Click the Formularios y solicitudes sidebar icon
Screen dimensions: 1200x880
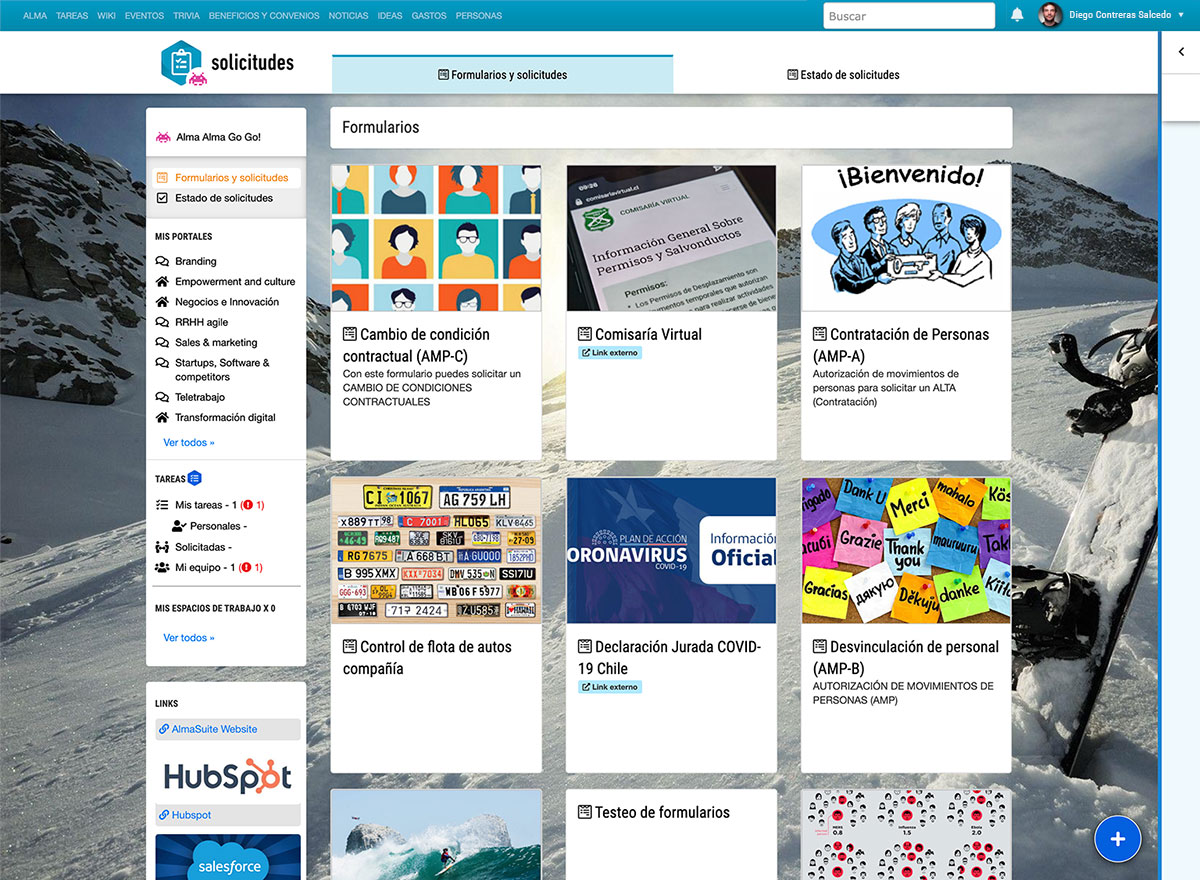click(x=162, y=177)
